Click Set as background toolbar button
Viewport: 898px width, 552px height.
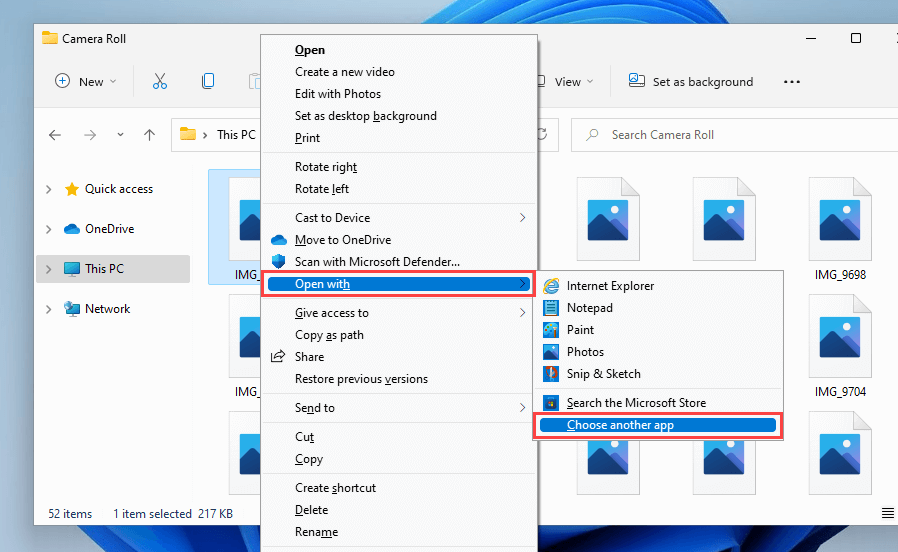[690, 82]
